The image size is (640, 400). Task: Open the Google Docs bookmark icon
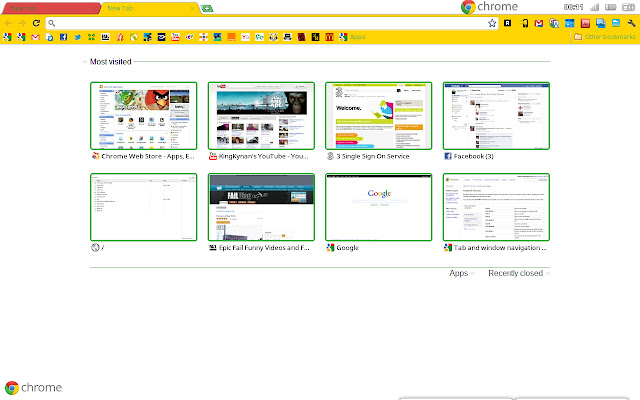(x=49, y=37)
